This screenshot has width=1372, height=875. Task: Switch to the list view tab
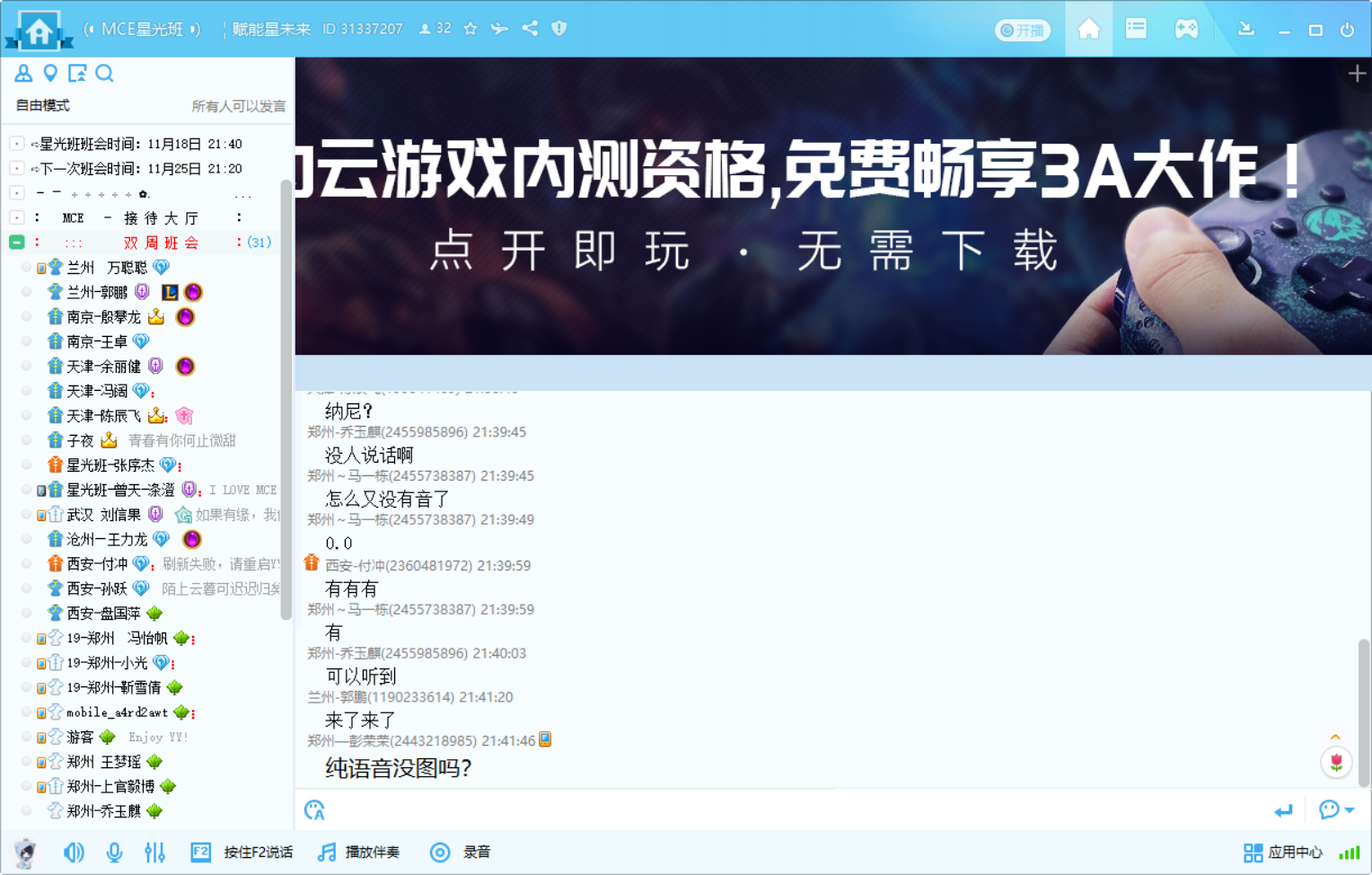pos(1136,29)
